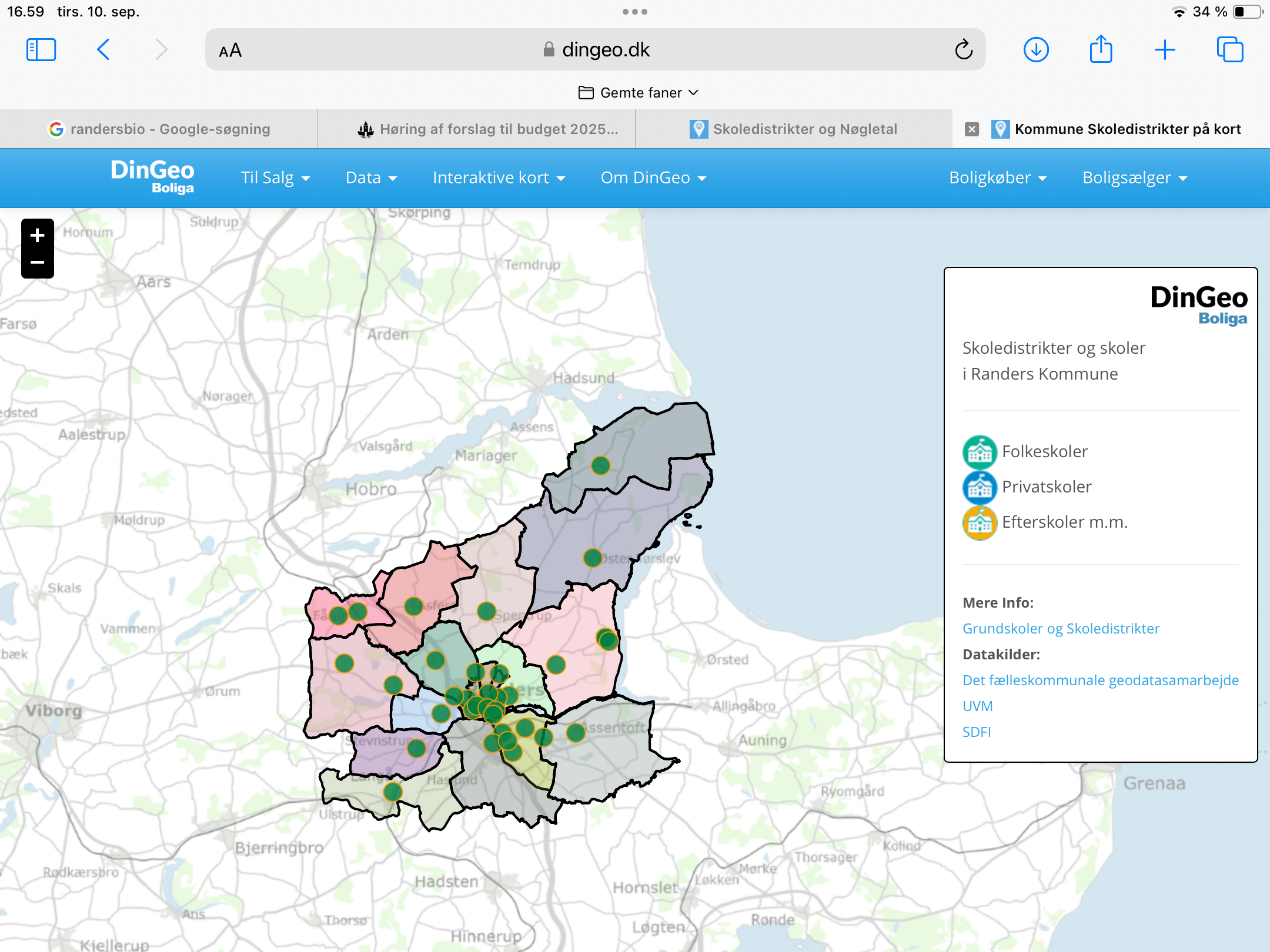
Task: Click the Folkeskoler legend icon
Action: (x=980, y=452)
